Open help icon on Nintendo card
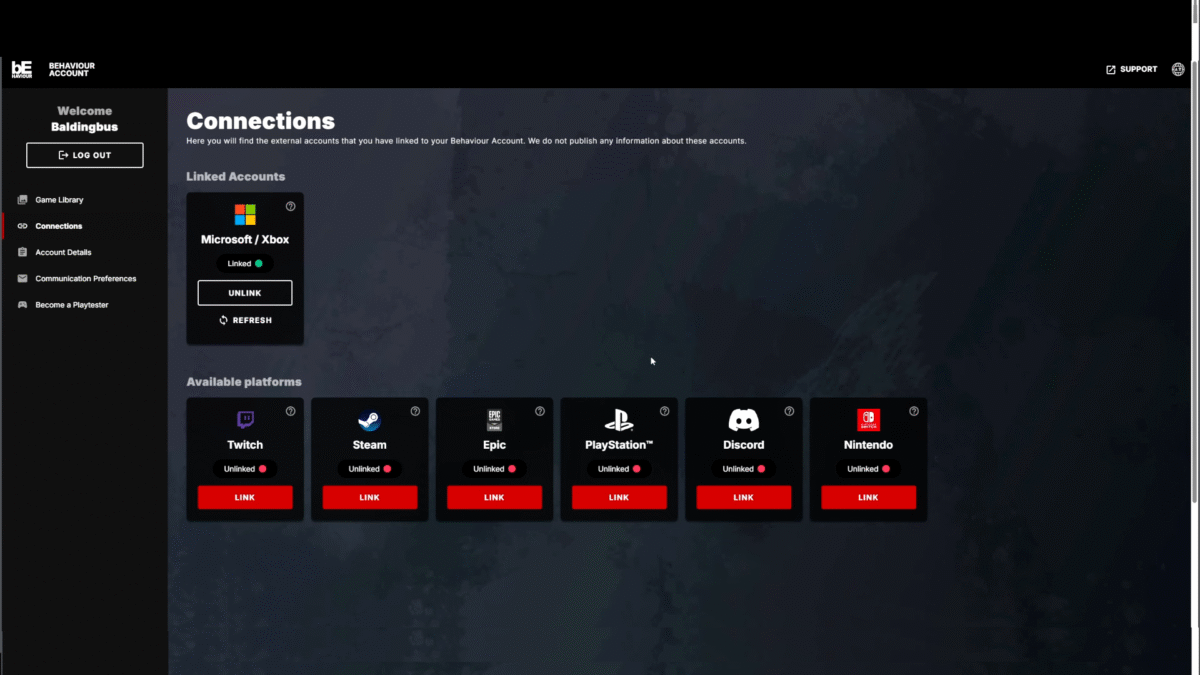The height and width of the screenshot is (675, 1200). pos(914,411)
